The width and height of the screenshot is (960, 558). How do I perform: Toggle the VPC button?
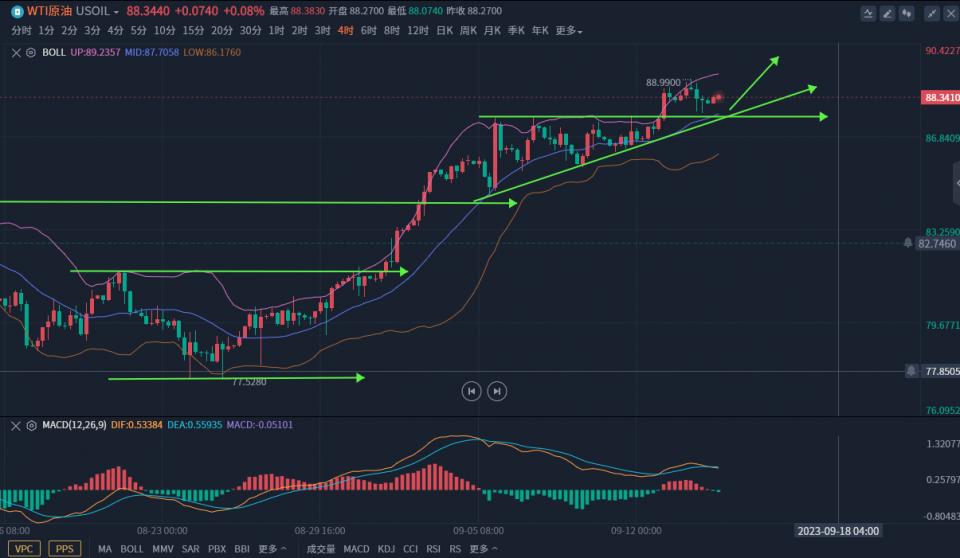pyautogui.click(x=24, y=549)
